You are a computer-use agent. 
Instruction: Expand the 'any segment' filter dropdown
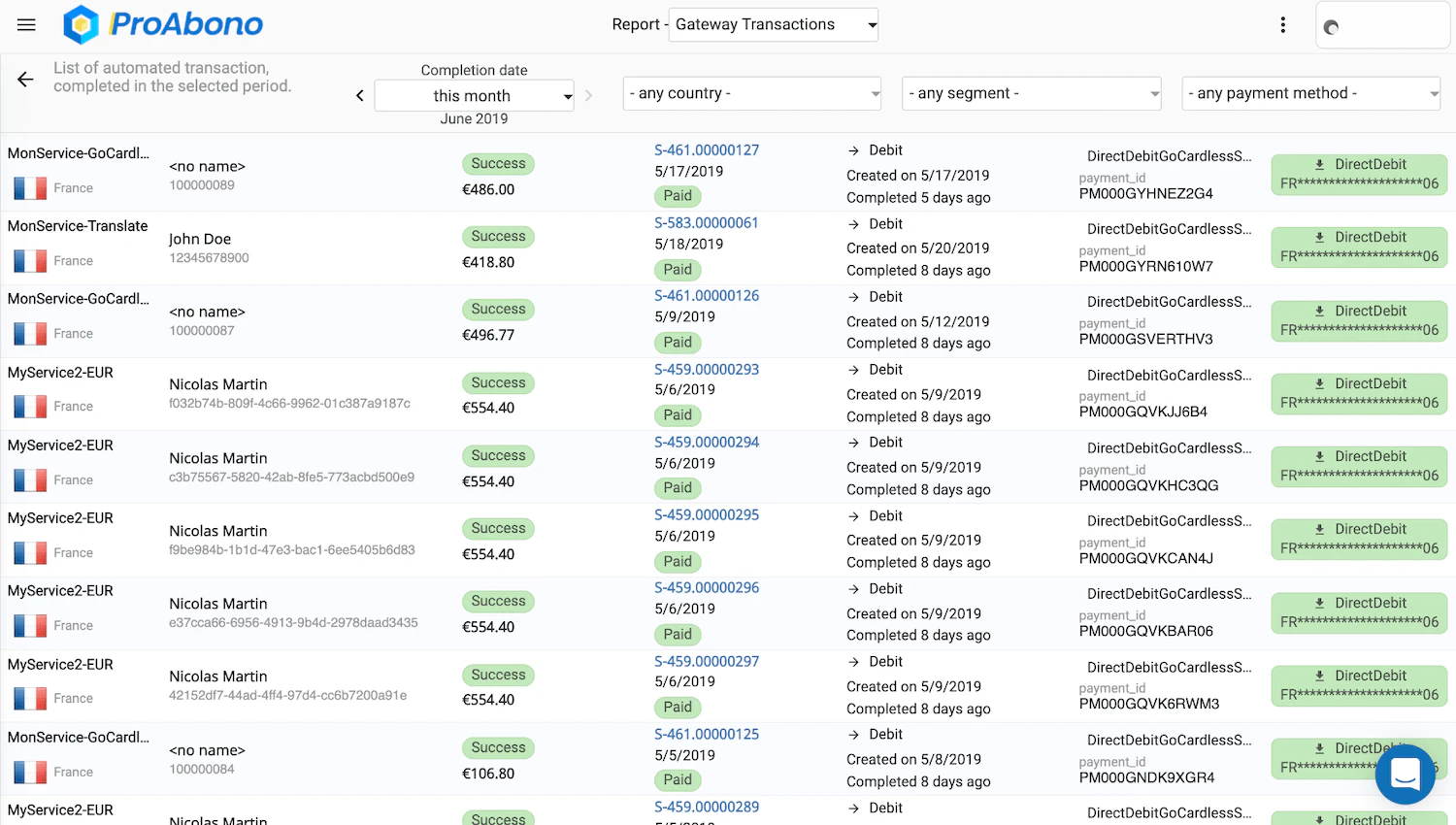click(1032, 93)
